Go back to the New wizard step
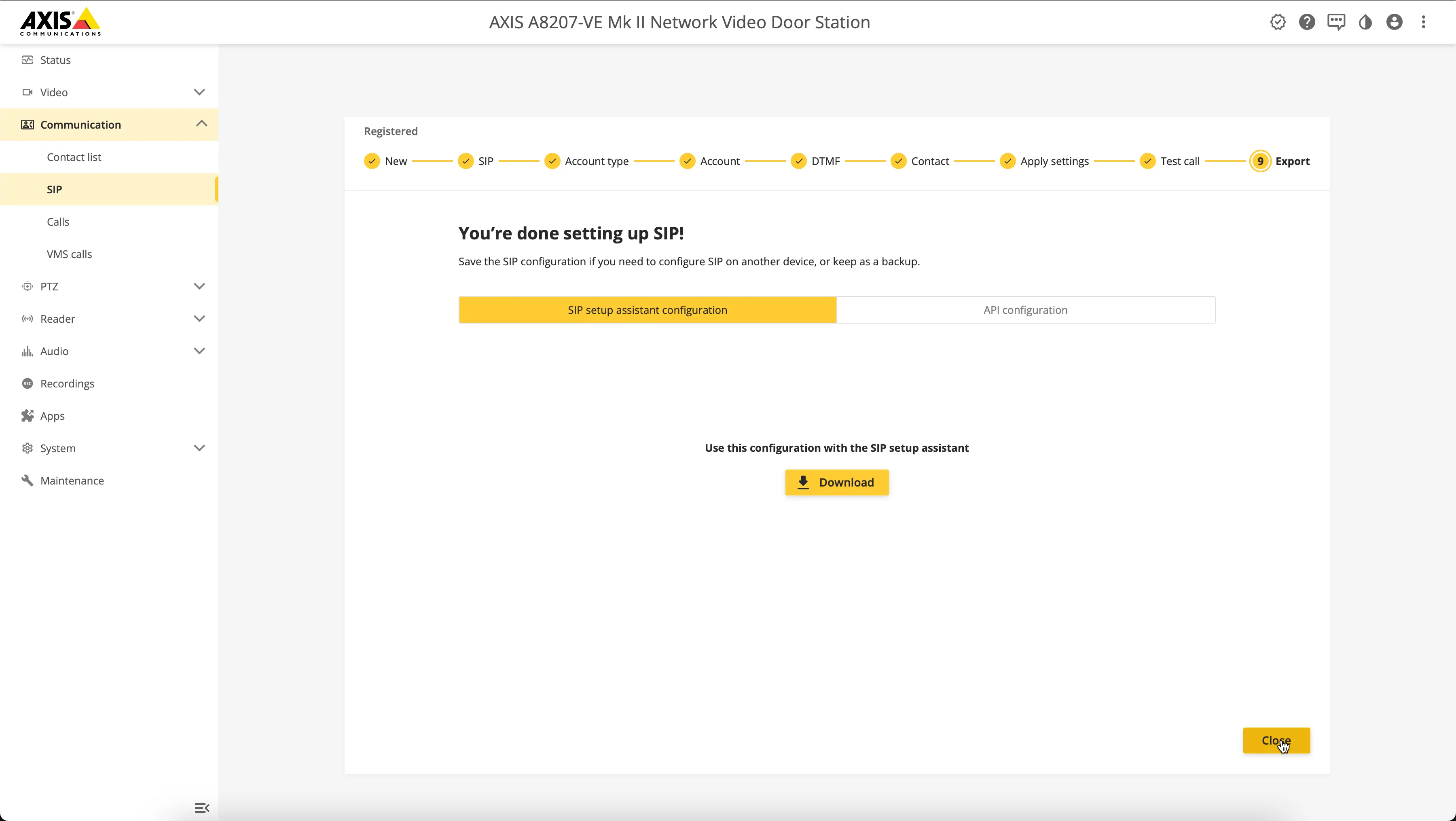The width and height of the screenshot is (1456, 821). coord(385,161)
